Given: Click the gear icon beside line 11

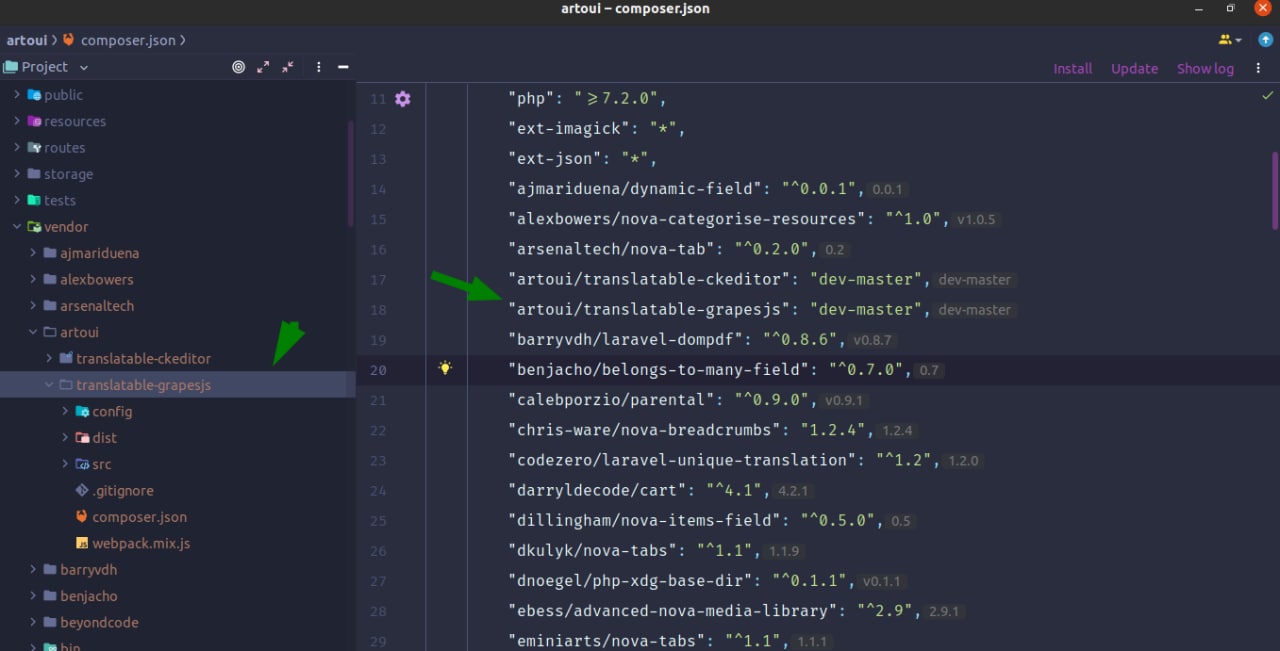Looking at the screenshot, I should (402, 99).
